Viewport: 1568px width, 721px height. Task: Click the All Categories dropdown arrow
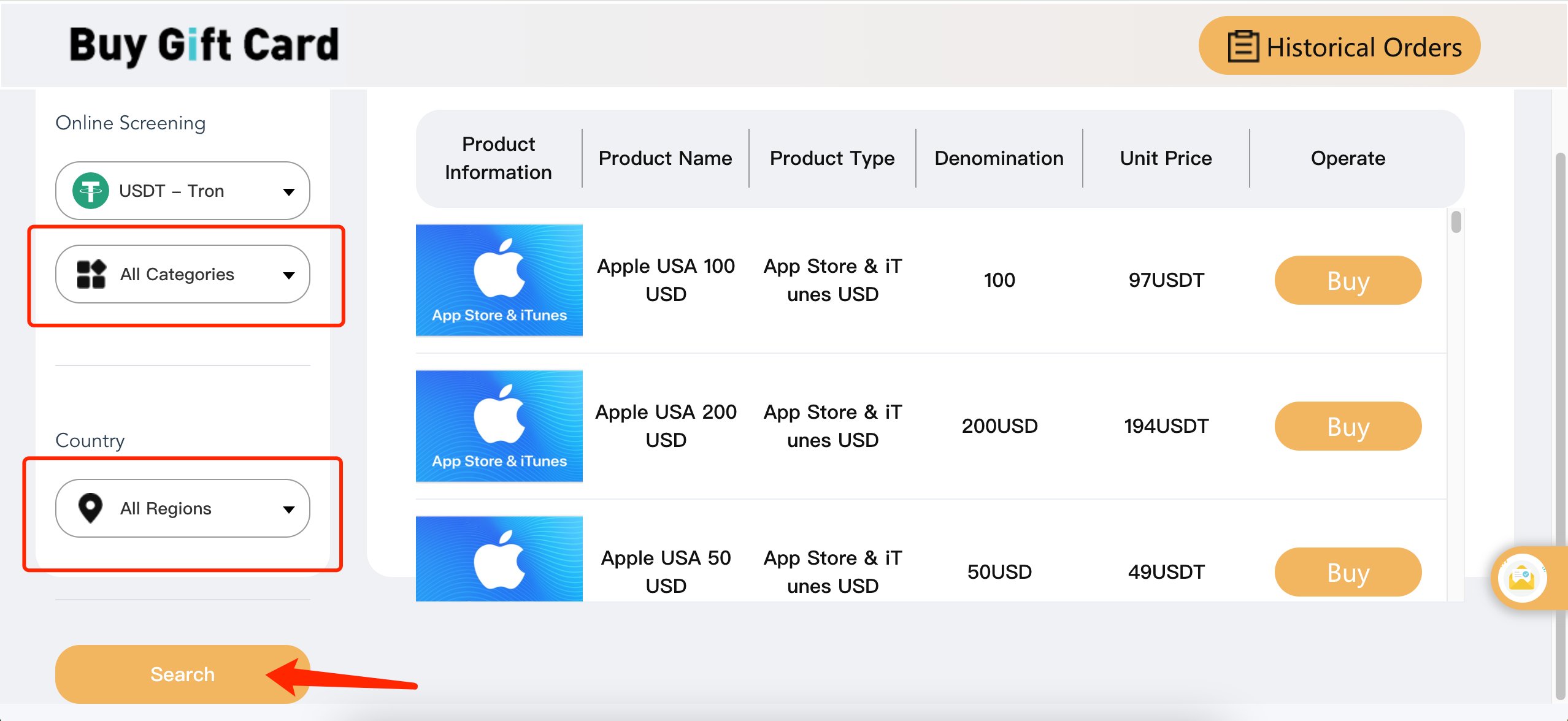click(288, 275)
